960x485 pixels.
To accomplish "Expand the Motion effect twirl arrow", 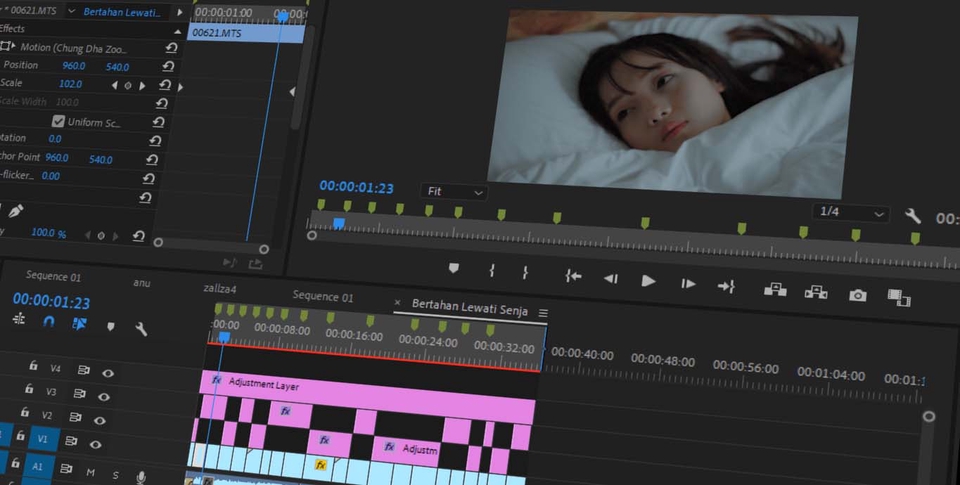I will (13, 45).
